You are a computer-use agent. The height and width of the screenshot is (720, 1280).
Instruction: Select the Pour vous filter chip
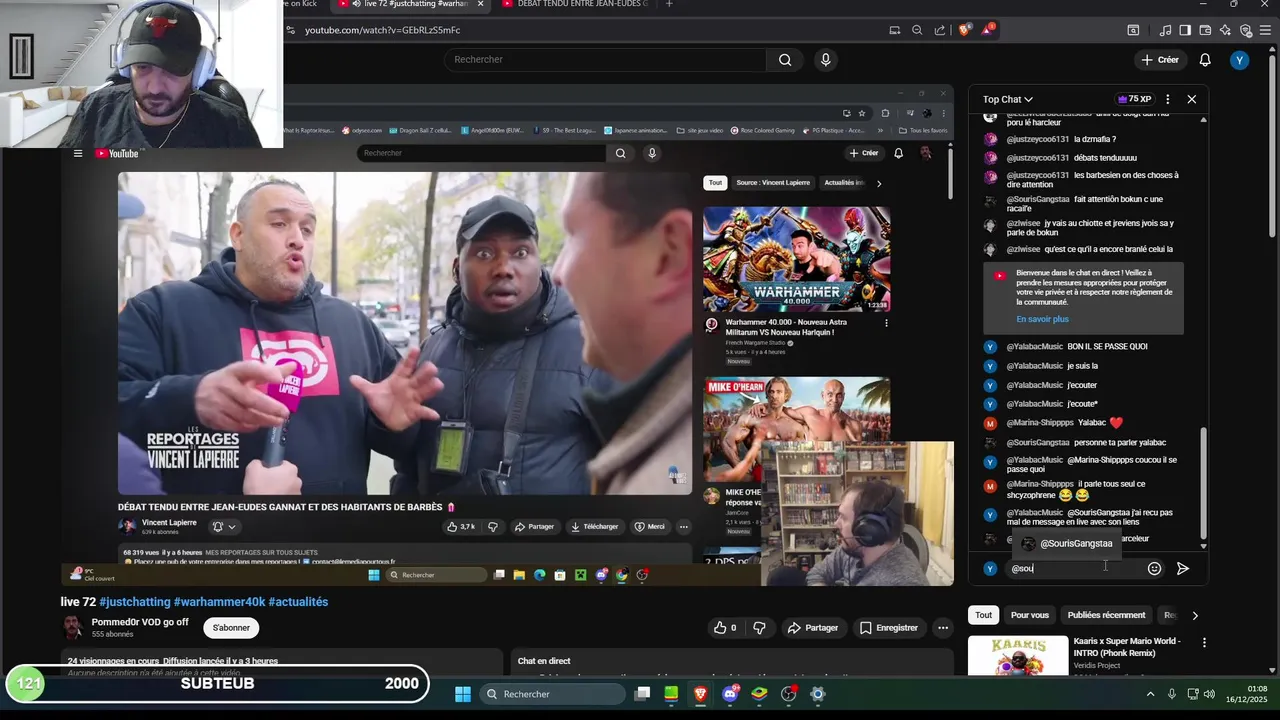(1029, 615)
